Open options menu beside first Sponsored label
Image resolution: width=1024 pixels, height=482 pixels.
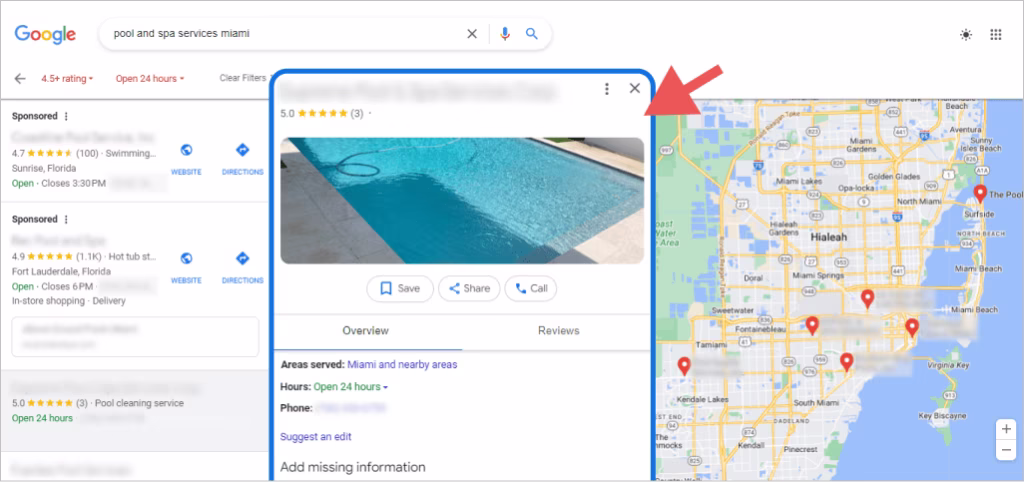[66, 116]
